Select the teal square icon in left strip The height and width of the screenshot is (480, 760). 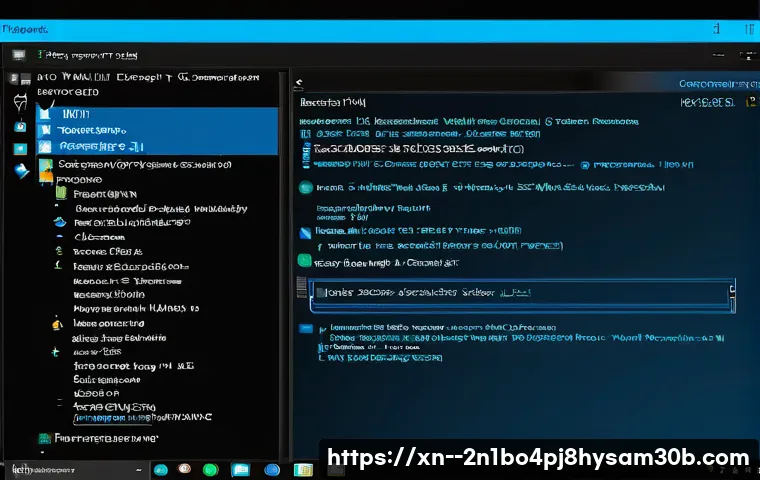pos(20,148)
